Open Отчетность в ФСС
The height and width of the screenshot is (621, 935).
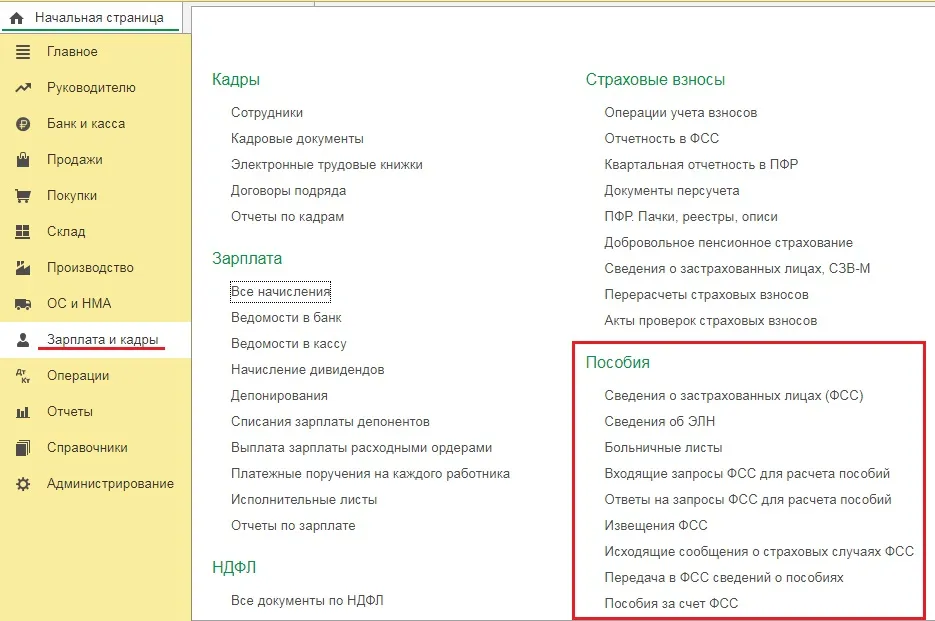click(x=661, y=139)
